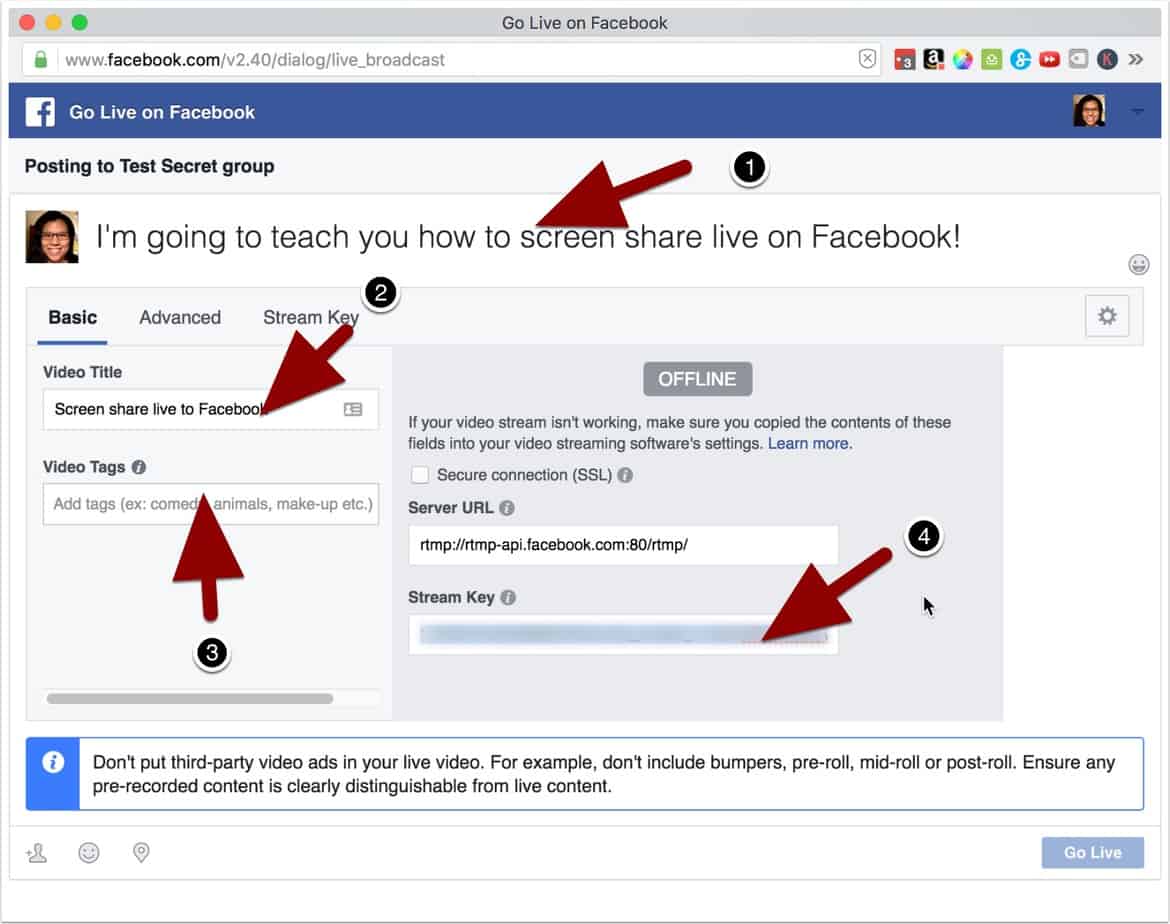The image size is (1170, 924).
Task: Click the Video Tags info icon
Action: click(x=139, y=467)
